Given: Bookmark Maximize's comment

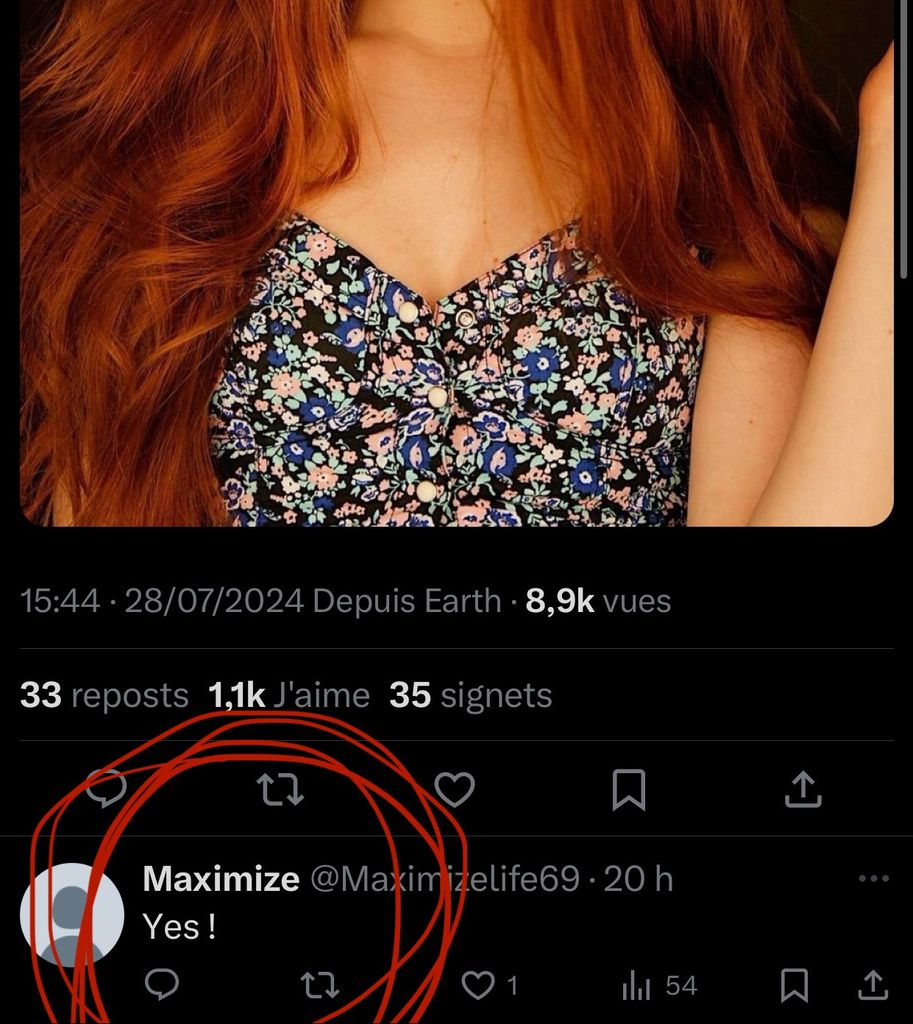Looking at the screenshot, I should coord(794,986).
